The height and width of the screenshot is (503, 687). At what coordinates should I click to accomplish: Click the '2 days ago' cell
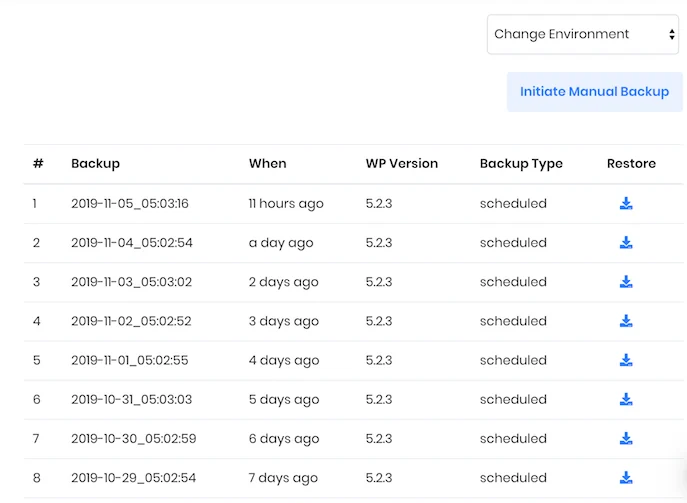click(283, 282)
